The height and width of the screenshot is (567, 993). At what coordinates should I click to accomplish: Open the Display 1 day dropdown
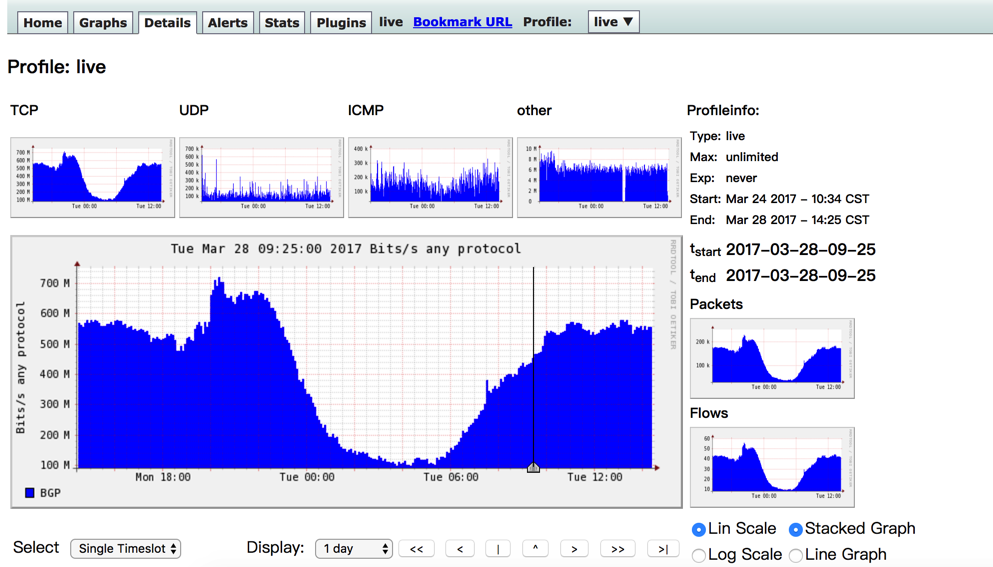tap(354, 549)
